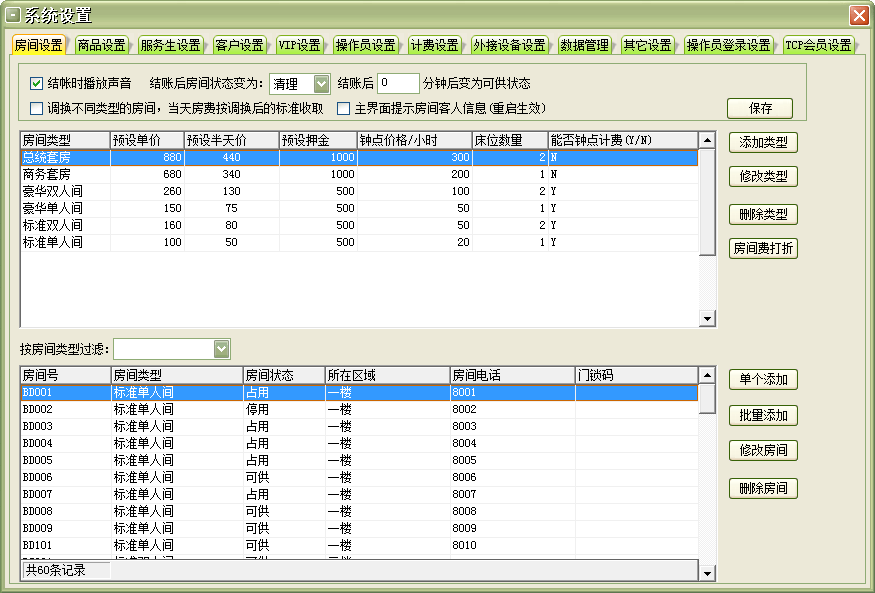Open 结账后房间状态 dropdown showing 清理
The width and height of the screenshot is (875, 593).
pyautogui.click(x=321, y=84)
